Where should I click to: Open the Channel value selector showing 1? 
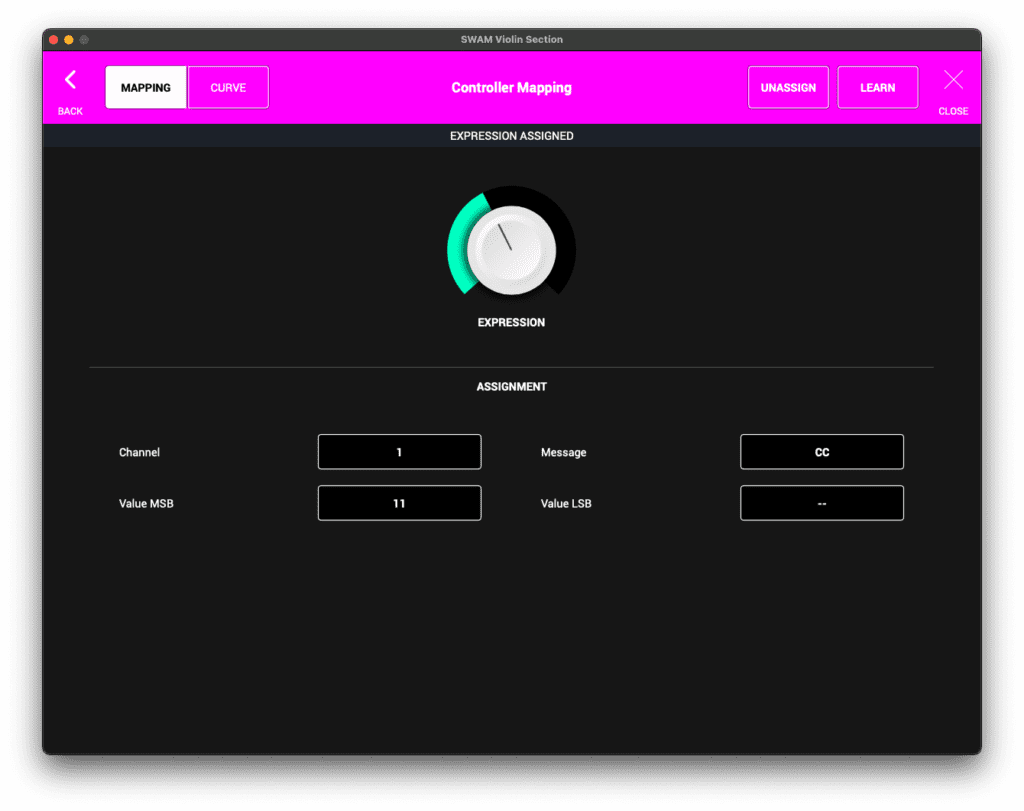399,451
